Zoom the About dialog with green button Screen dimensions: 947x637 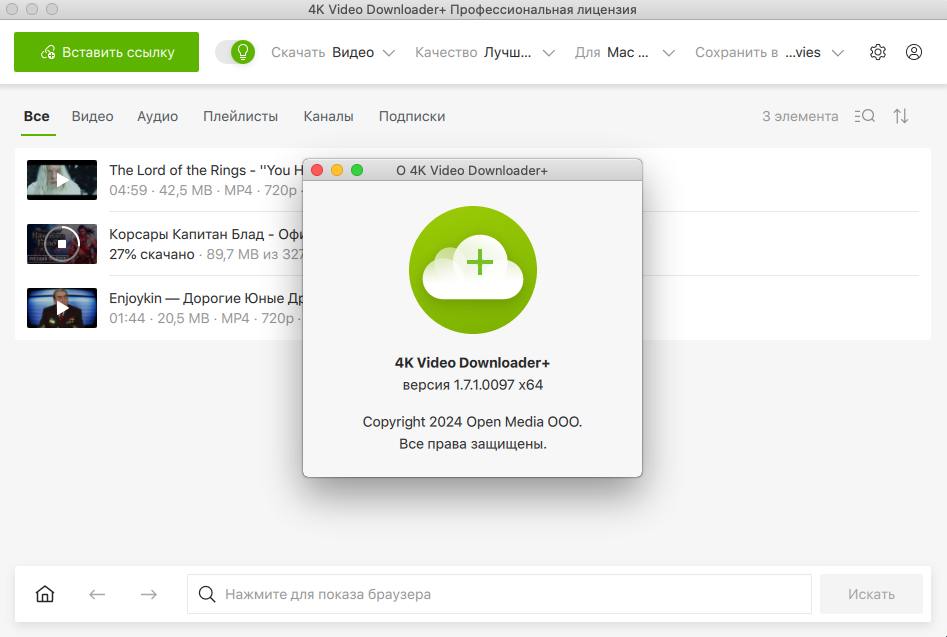click(x=357, y=170)
